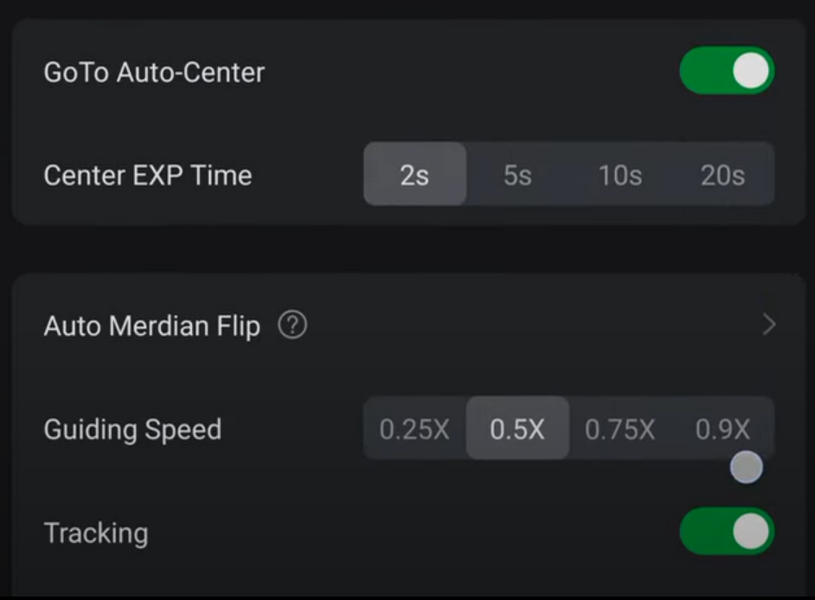This screenshot has width=815, height=600.
Task: Select 2s Center EXP Time
Action: (415, 174)
